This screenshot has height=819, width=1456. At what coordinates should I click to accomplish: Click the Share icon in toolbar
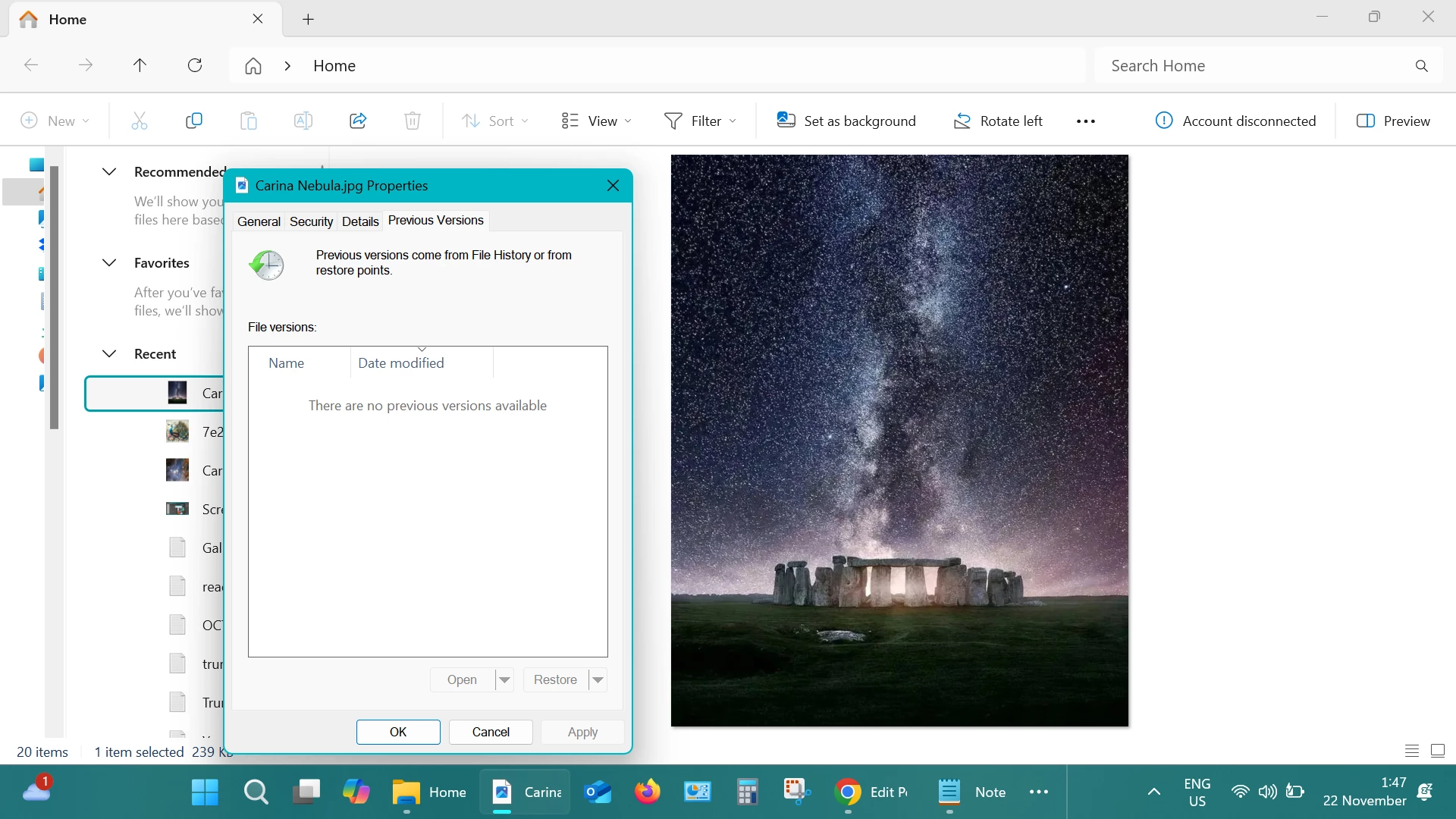[358, 121]
